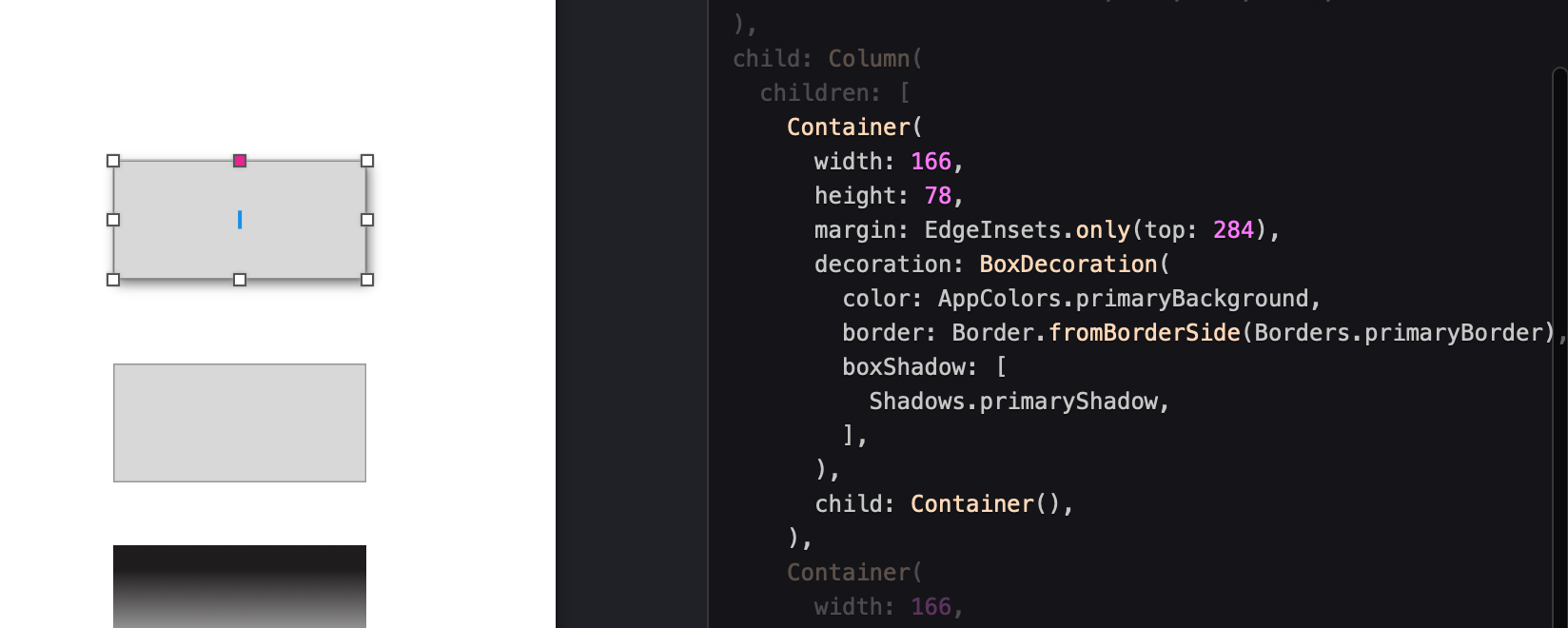Click AppColors.primaryBackground in the code
1568x628 pixels.
tap(1123, 299)
